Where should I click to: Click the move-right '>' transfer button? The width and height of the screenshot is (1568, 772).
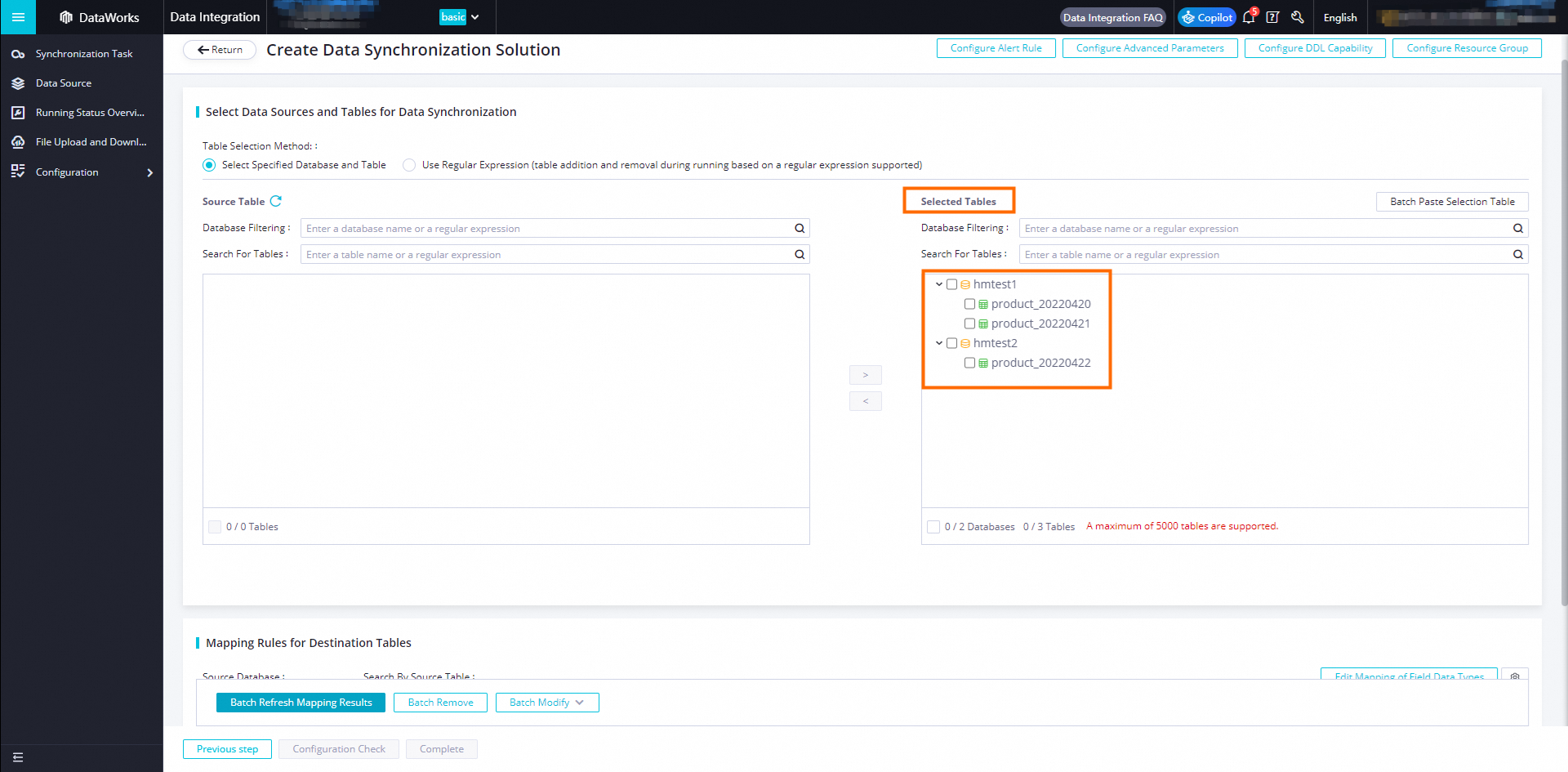pyautogui.click(x=866, y=375)
